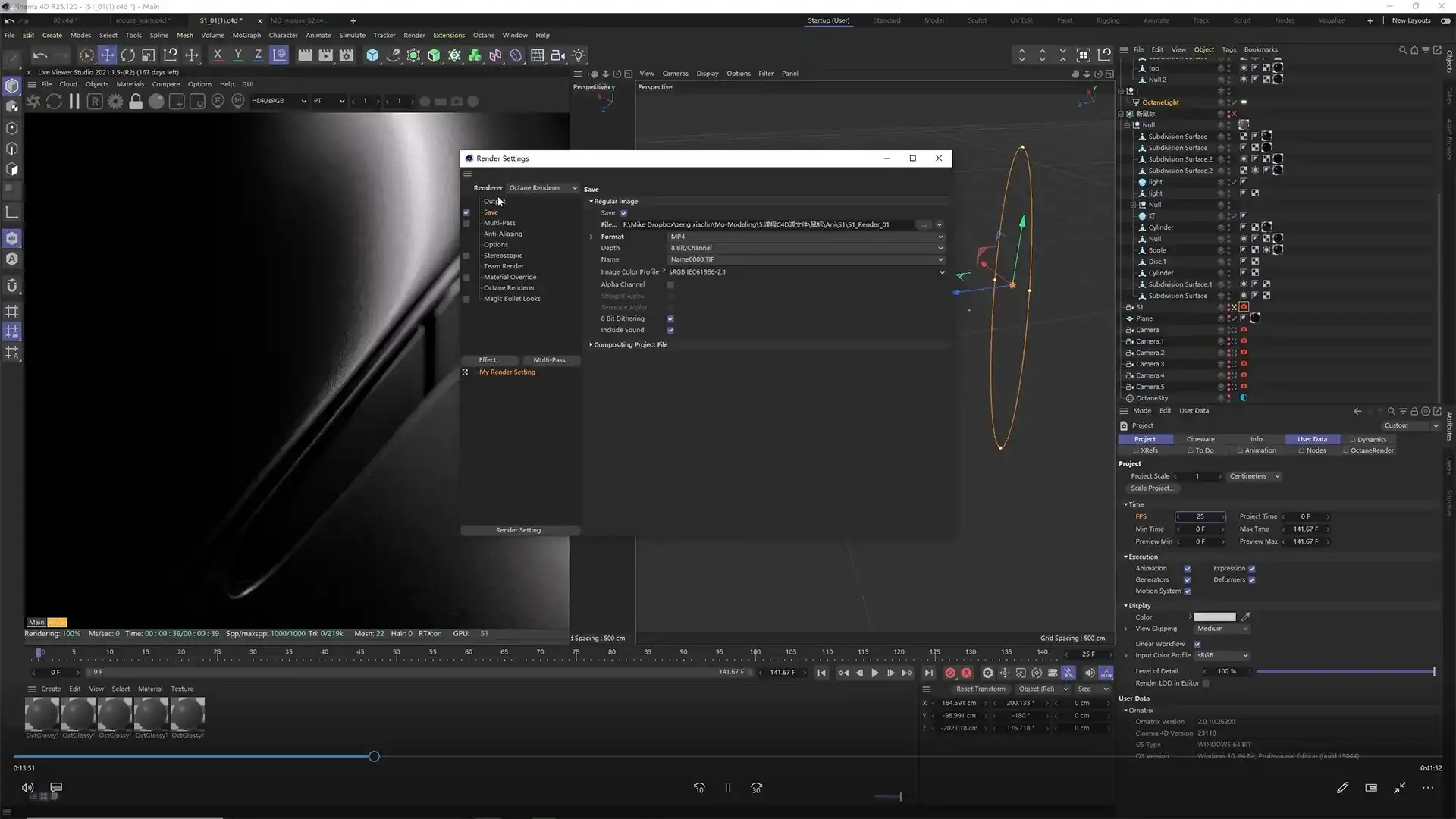Select the Spline Pen tool icon
The width and height of the screenshot is (1456, 819).
[x=394, y=55]
